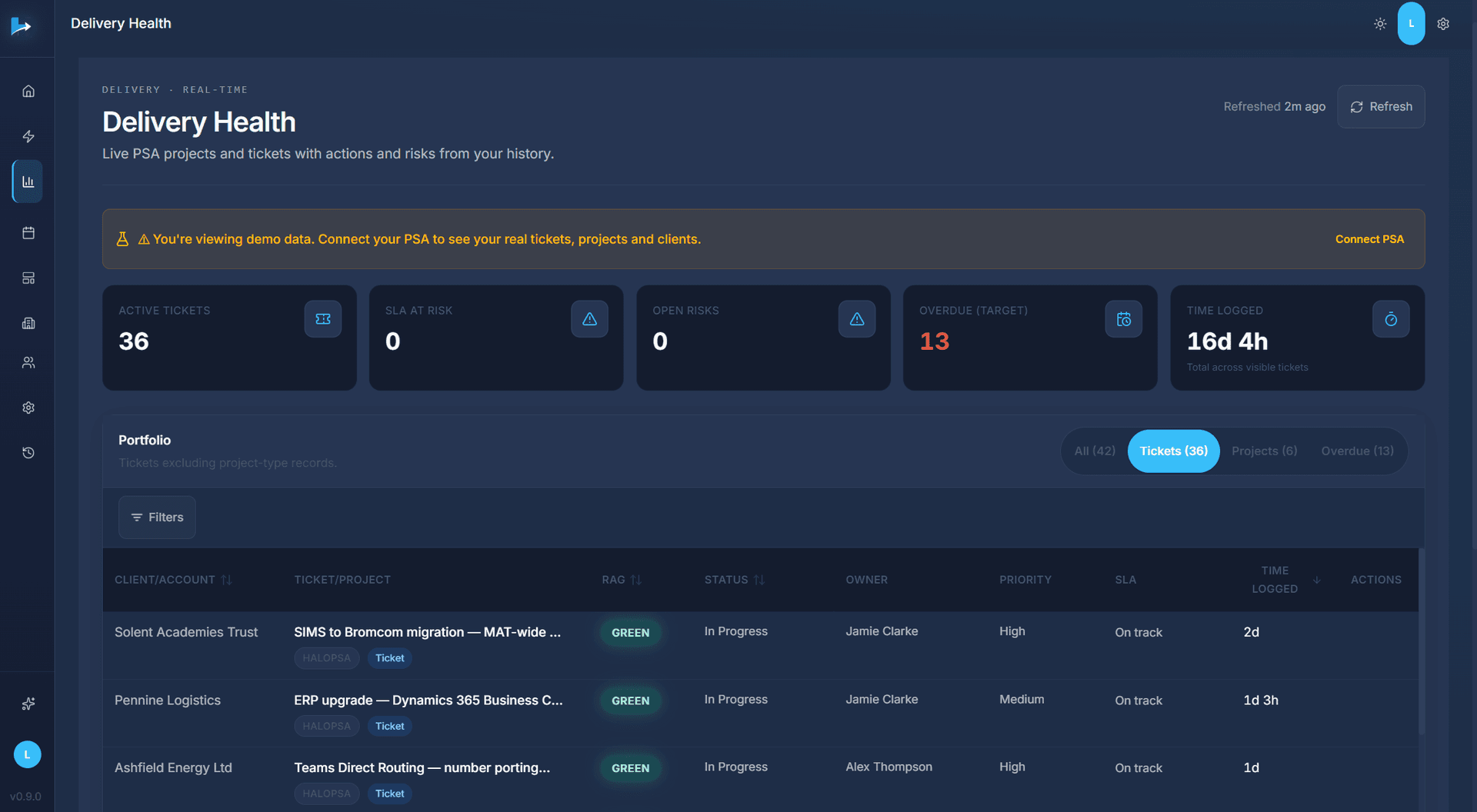
Task: Sort by Time Logged column arrow
Action: pos(1316,580)
